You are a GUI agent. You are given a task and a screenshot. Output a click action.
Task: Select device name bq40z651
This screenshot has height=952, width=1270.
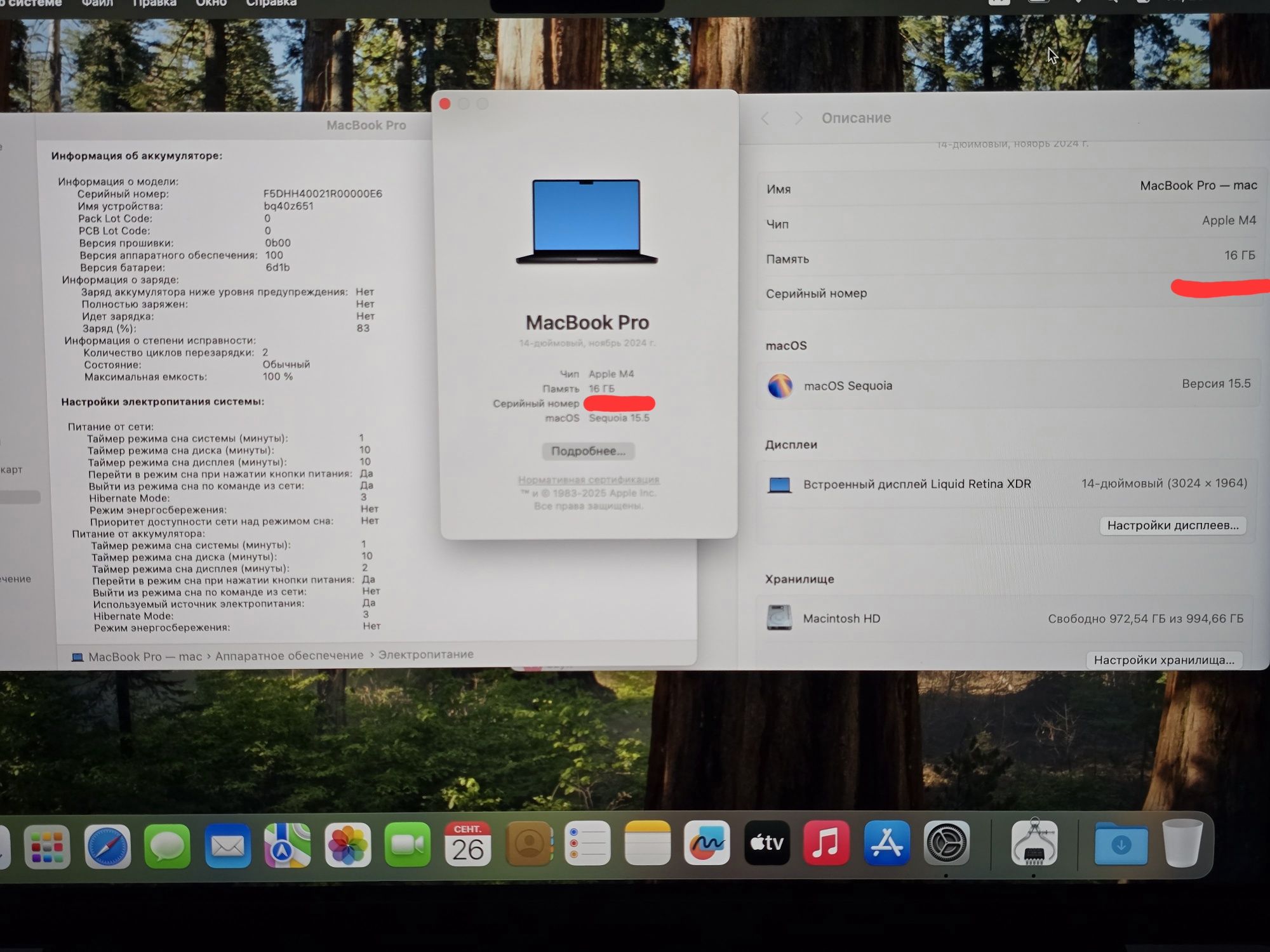288,206
